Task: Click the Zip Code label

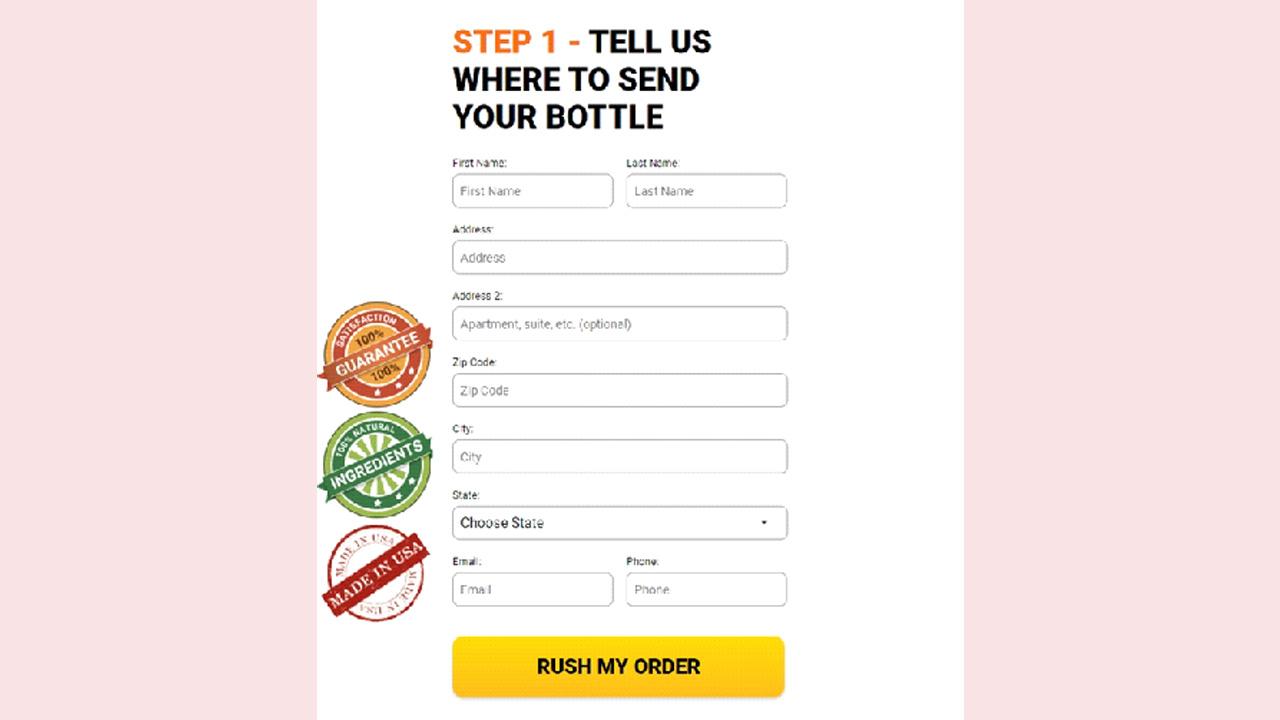Action: click(475, 362)
